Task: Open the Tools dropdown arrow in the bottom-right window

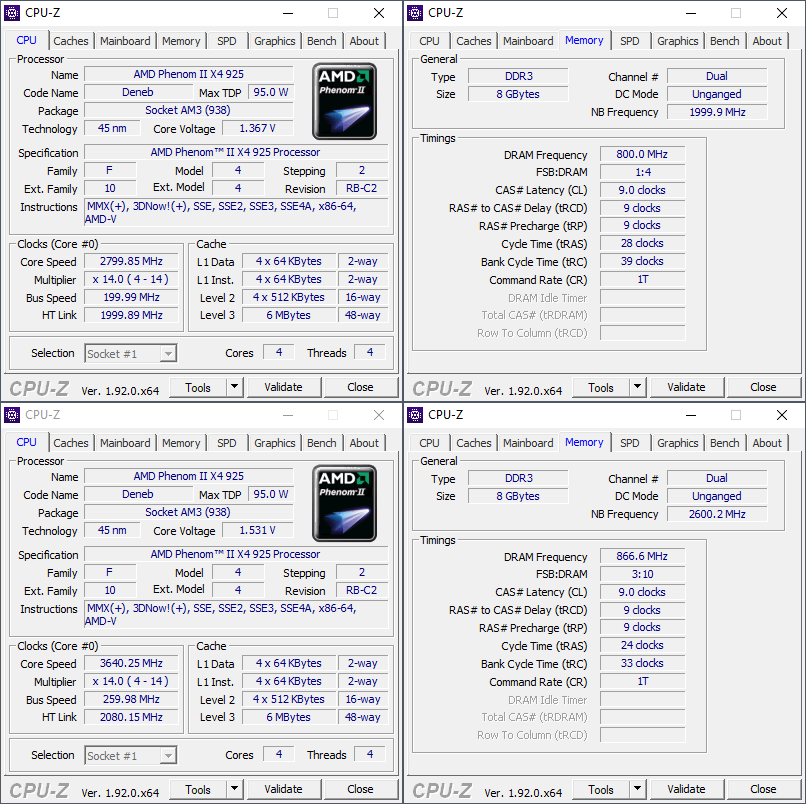Action: point(637,789)
